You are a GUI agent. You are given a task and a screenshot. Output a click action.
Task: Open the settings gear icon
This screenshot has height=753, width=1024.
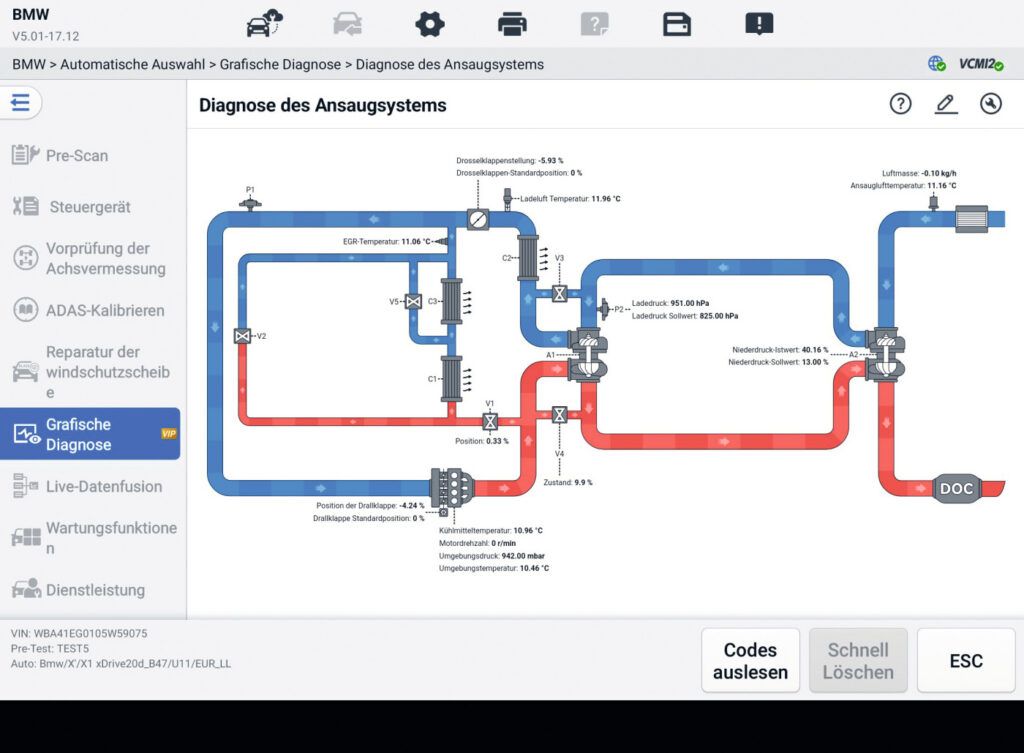(430, 23)
